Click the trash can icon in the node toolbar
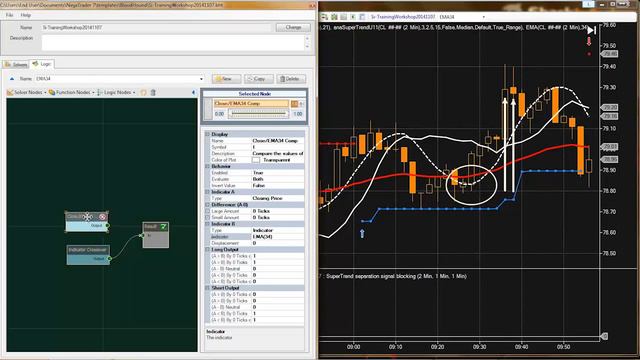This screenshot has height=360, width=640. click(x=153, y=93)
